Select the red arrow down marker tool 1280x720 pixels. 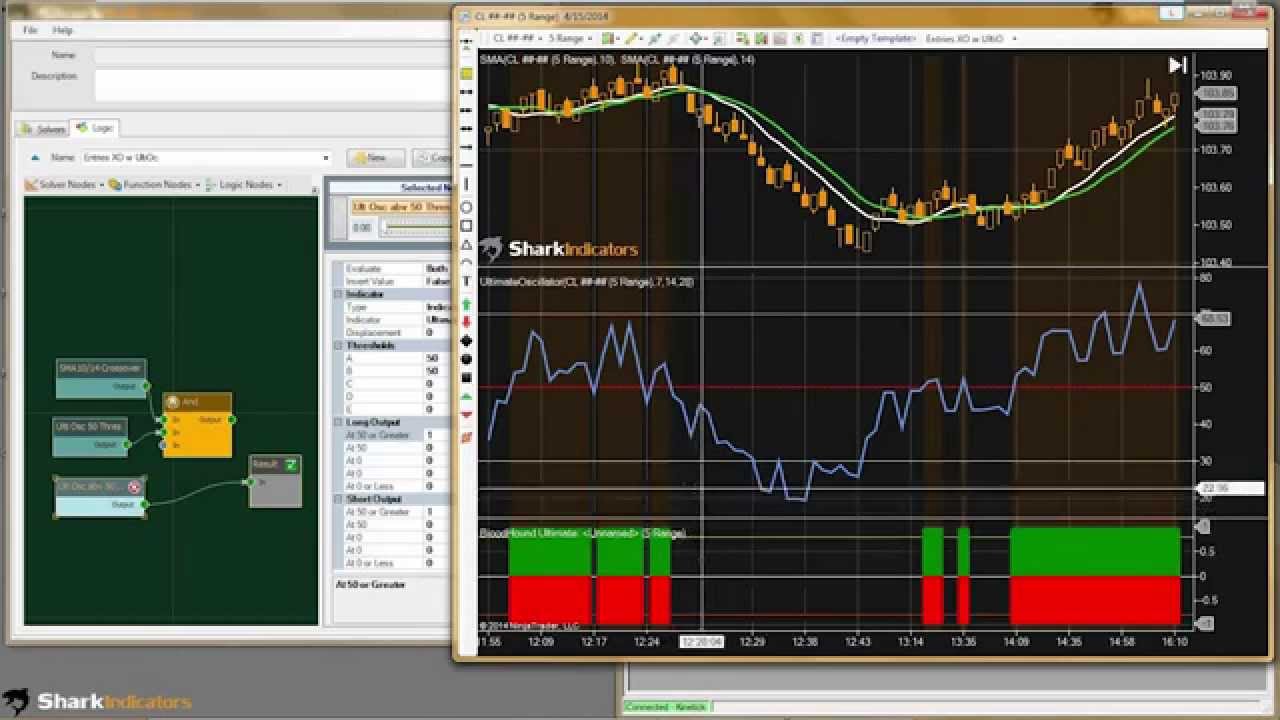point(466,322)
